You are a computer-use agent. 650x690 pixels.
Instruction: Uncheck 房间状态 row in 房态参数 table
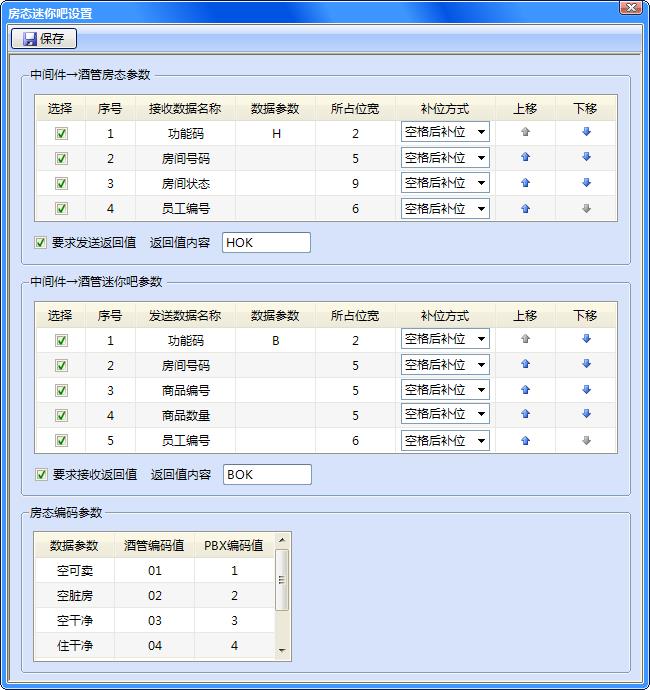click(x=61, y=184)
